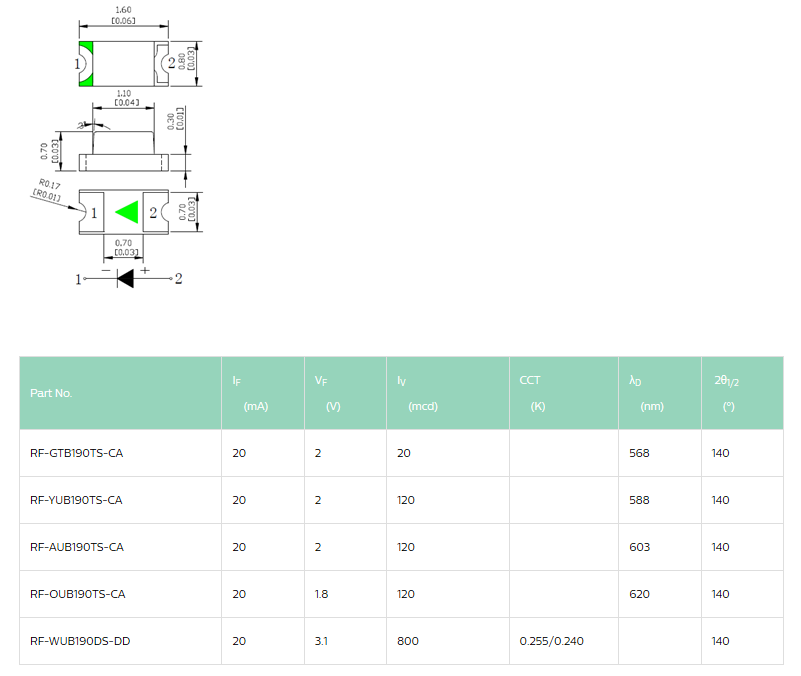Viewport: 801px width, 676px height.
Task: Open part RF-YUB190TS-CA
Action: [77, 500]
